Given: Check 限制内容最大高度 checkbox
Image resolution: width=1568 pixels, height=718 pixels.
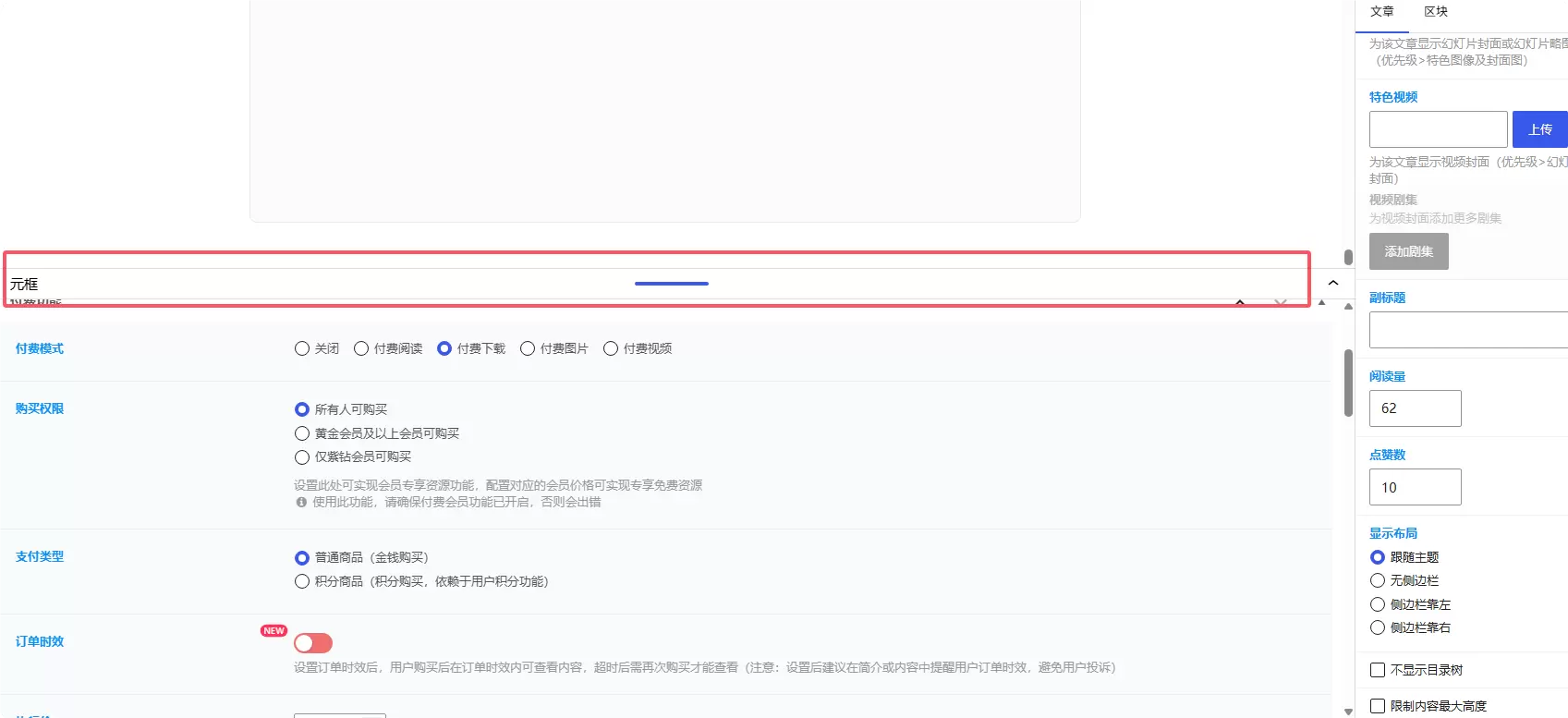Looking at the screenshot, I should 1378,706.
